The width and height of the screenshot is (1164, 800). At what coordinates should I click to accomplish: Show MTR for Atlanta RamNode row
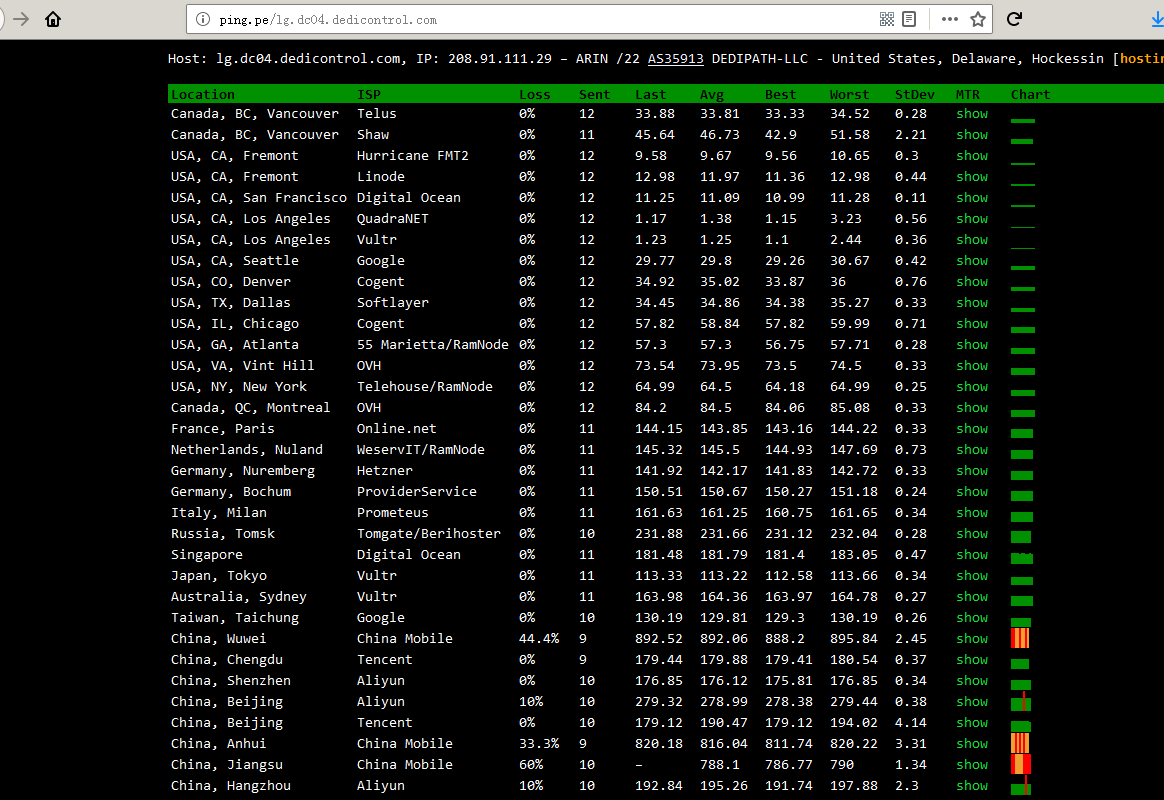pos(972,344)
